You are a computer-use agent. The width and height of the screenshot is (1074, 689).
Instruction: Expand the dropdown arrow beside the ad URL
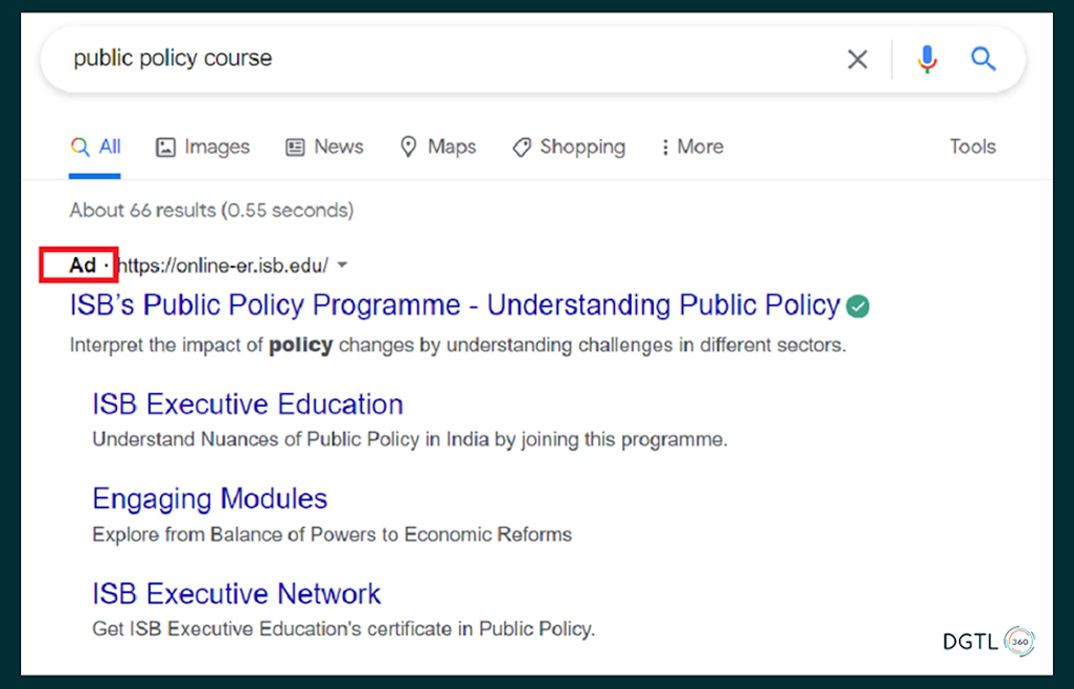click(x=342, y=265)
